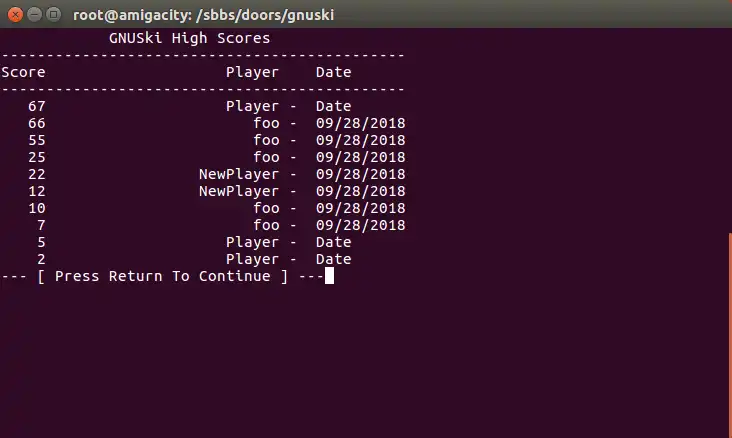Viewport: 732px width, 438px height.
Task: Click the blinking cursor after Continue prompt
Action: pos(329,276)
